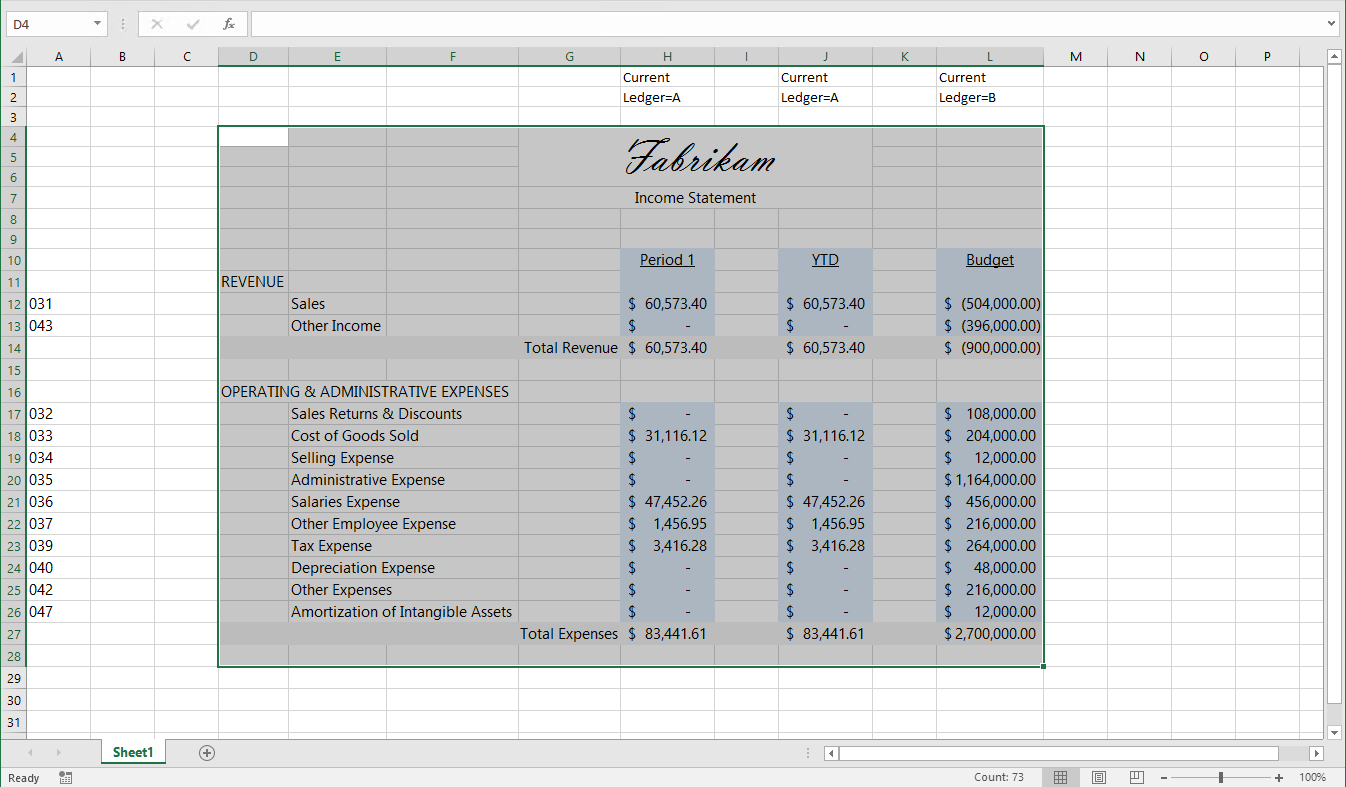Screen dimensions: 1346x787
Task: Expand the formula bar dropdown arrow
Action: (x=1333, y=23)
